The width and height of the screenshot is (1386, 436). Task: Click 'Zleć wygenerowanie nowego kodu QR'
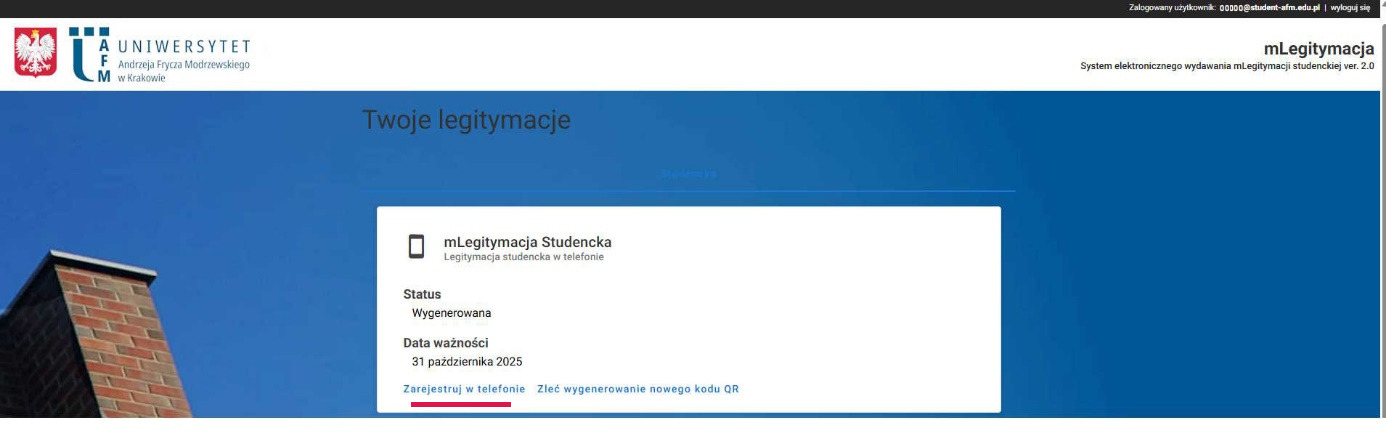638,389
